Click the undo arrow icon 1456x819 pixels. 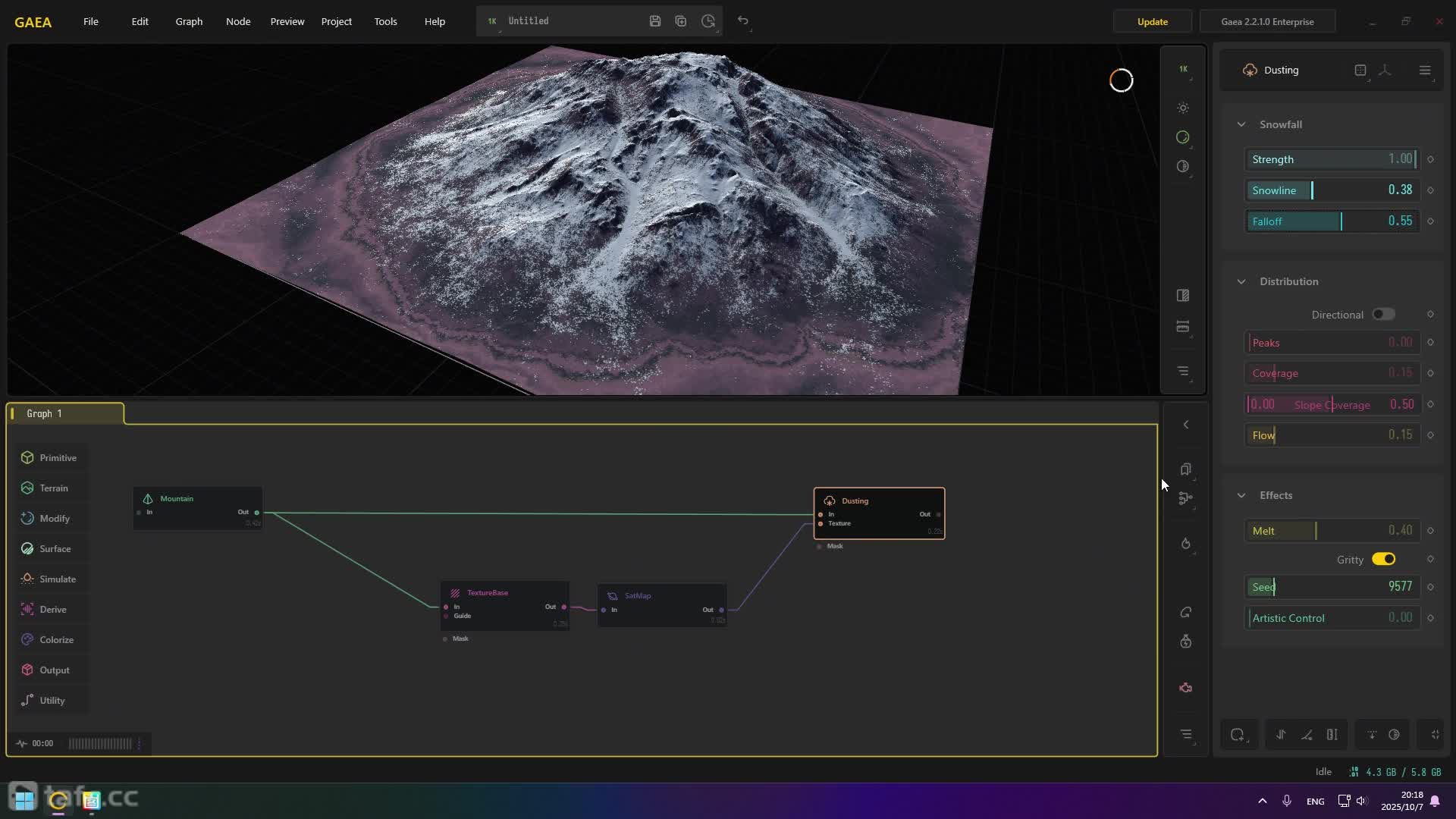pos(743,21)
